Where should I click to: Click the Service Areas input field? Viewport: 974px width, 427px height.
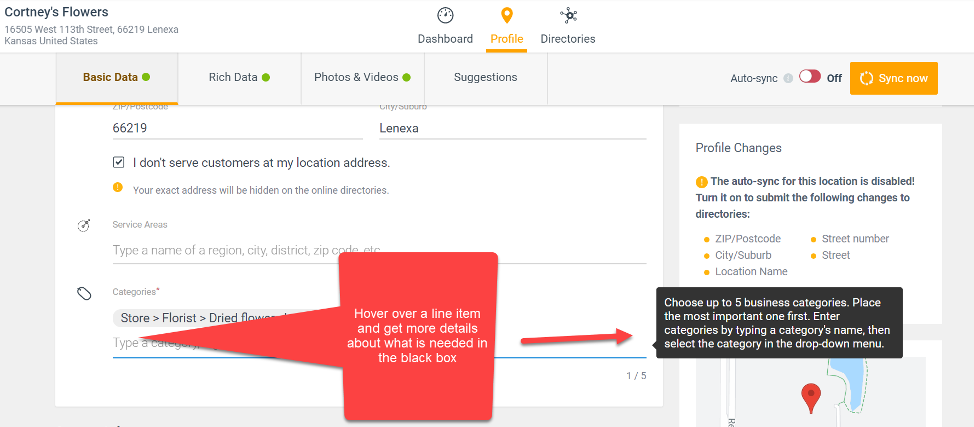click(x=379, y=250)
